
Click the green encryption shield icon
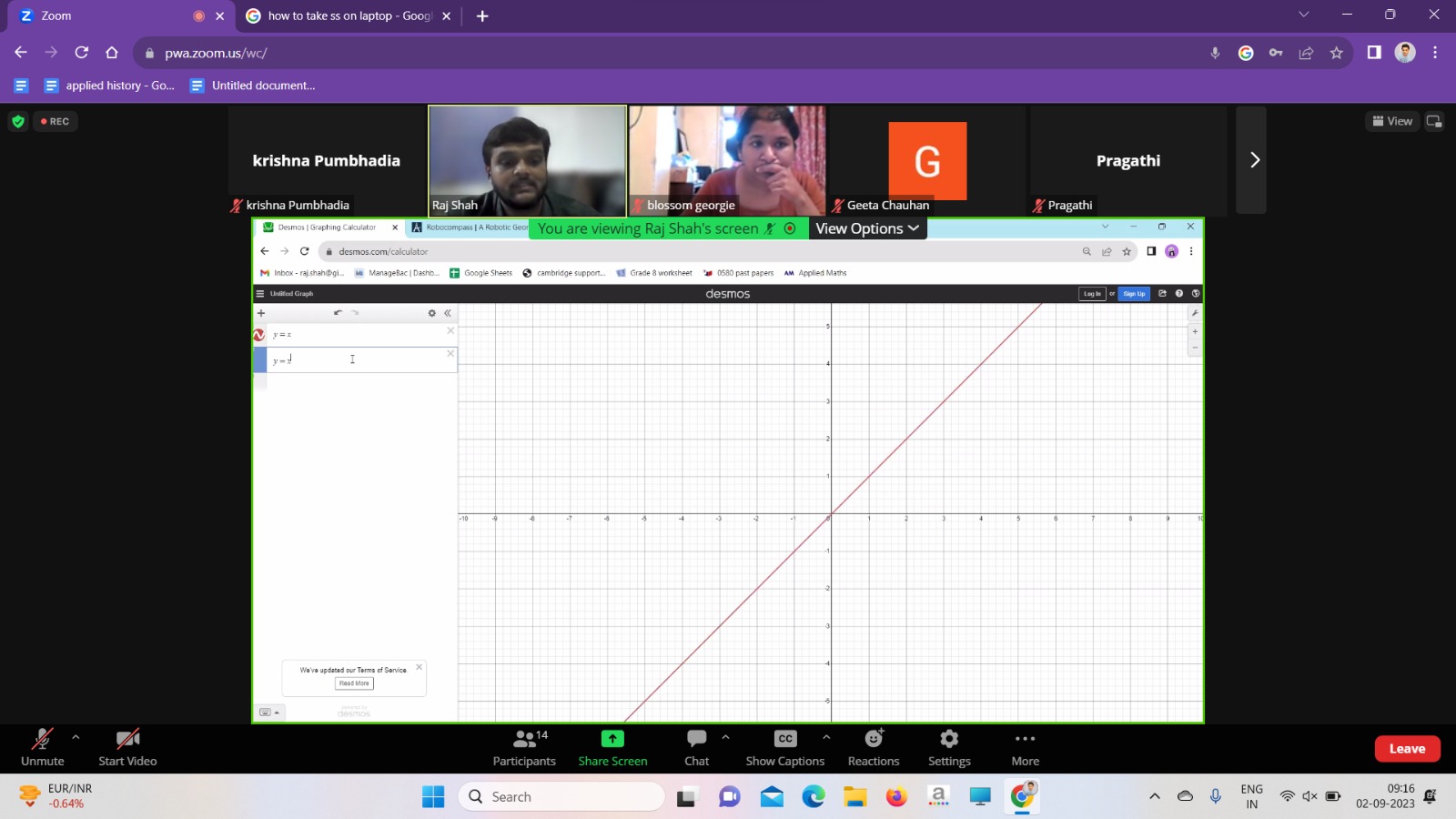pyautogui.click(x=17, y=121)
